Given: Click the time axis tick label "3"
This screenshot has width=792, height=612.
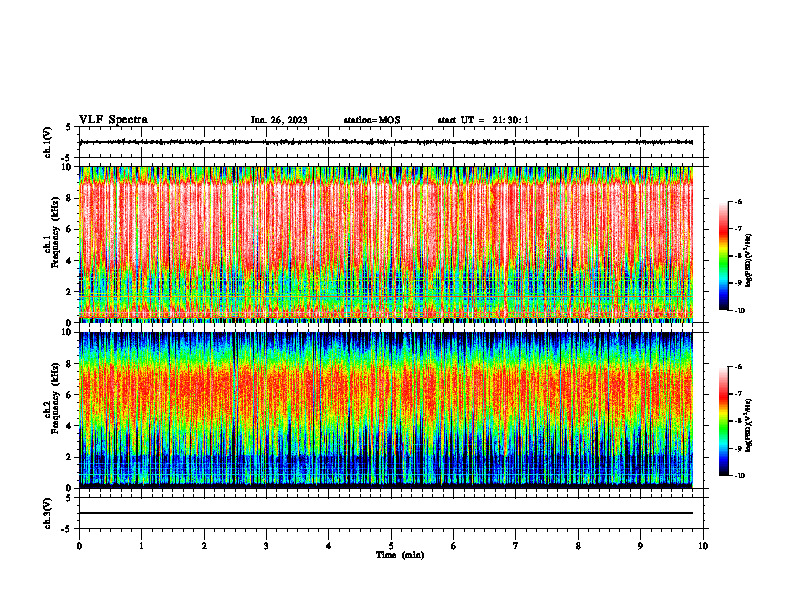Looking at the screenshot, I should tap(266, 546).
